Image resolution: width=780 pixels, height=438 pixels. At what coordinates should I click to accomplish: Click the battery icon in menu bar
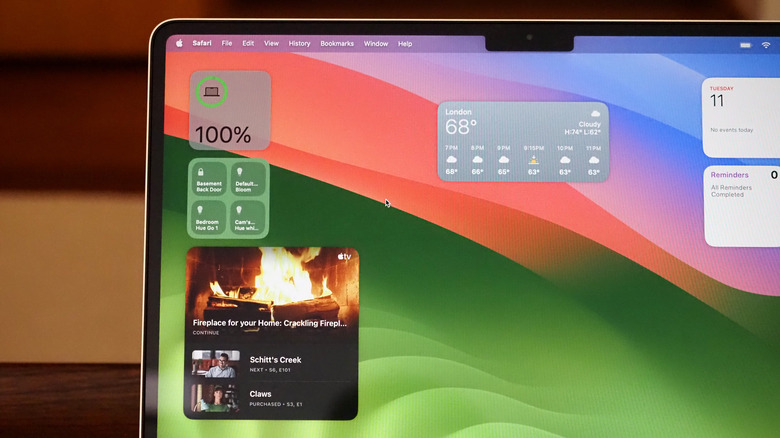pyautogui.click(x=745, y=45)
